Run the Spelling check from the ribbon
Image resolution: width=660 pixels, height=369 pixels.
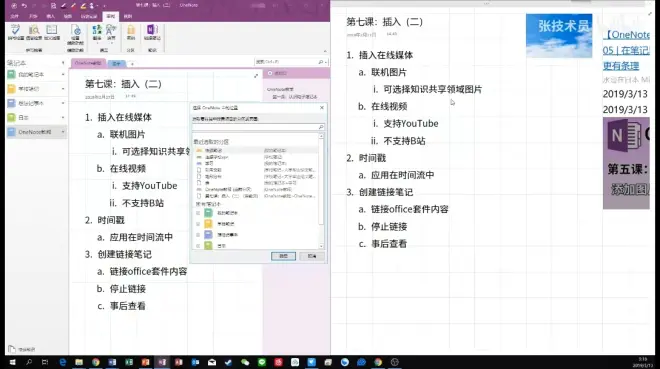tap(16, 32)
